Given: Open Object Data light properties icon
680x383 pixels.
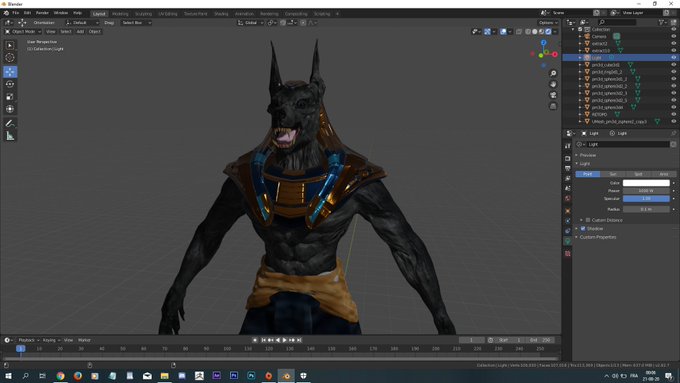Looking at the screenshot, I should click(568, 241).
